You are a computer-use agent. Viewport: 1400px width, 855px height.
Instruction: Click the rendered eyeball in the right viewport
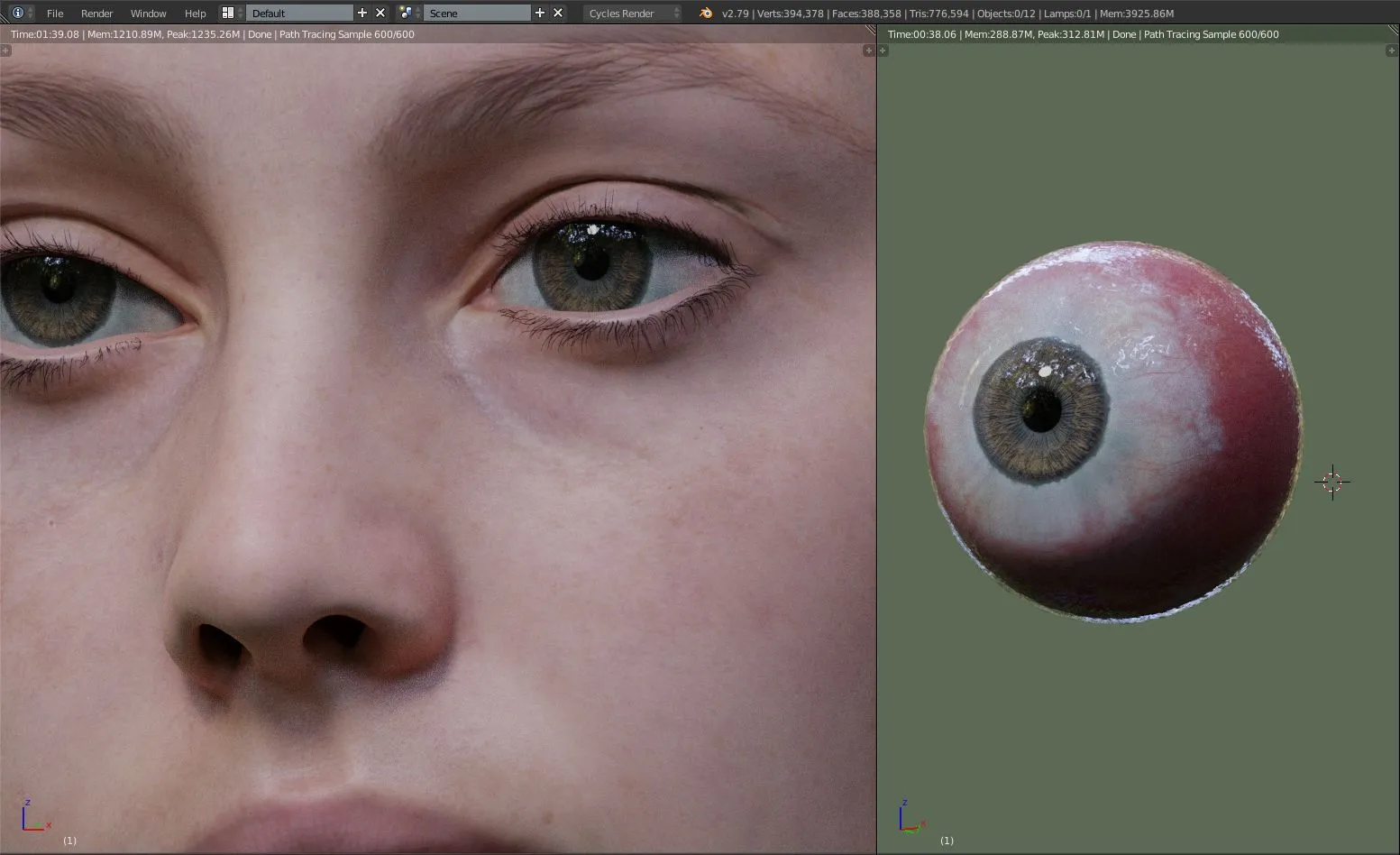1113,432
